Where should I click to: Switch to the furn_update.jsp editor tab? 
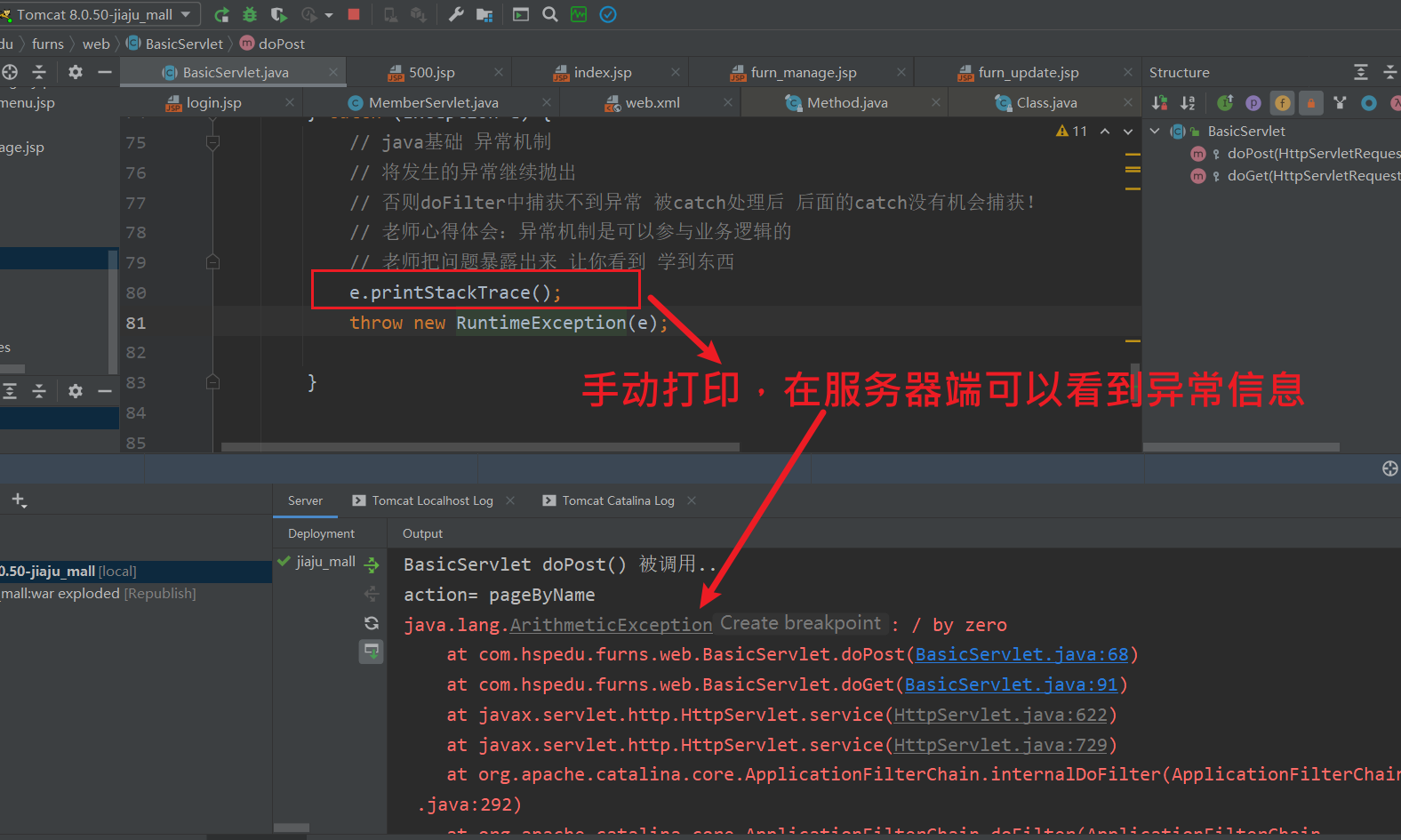pyautogui.click(x=1029, y=72)
